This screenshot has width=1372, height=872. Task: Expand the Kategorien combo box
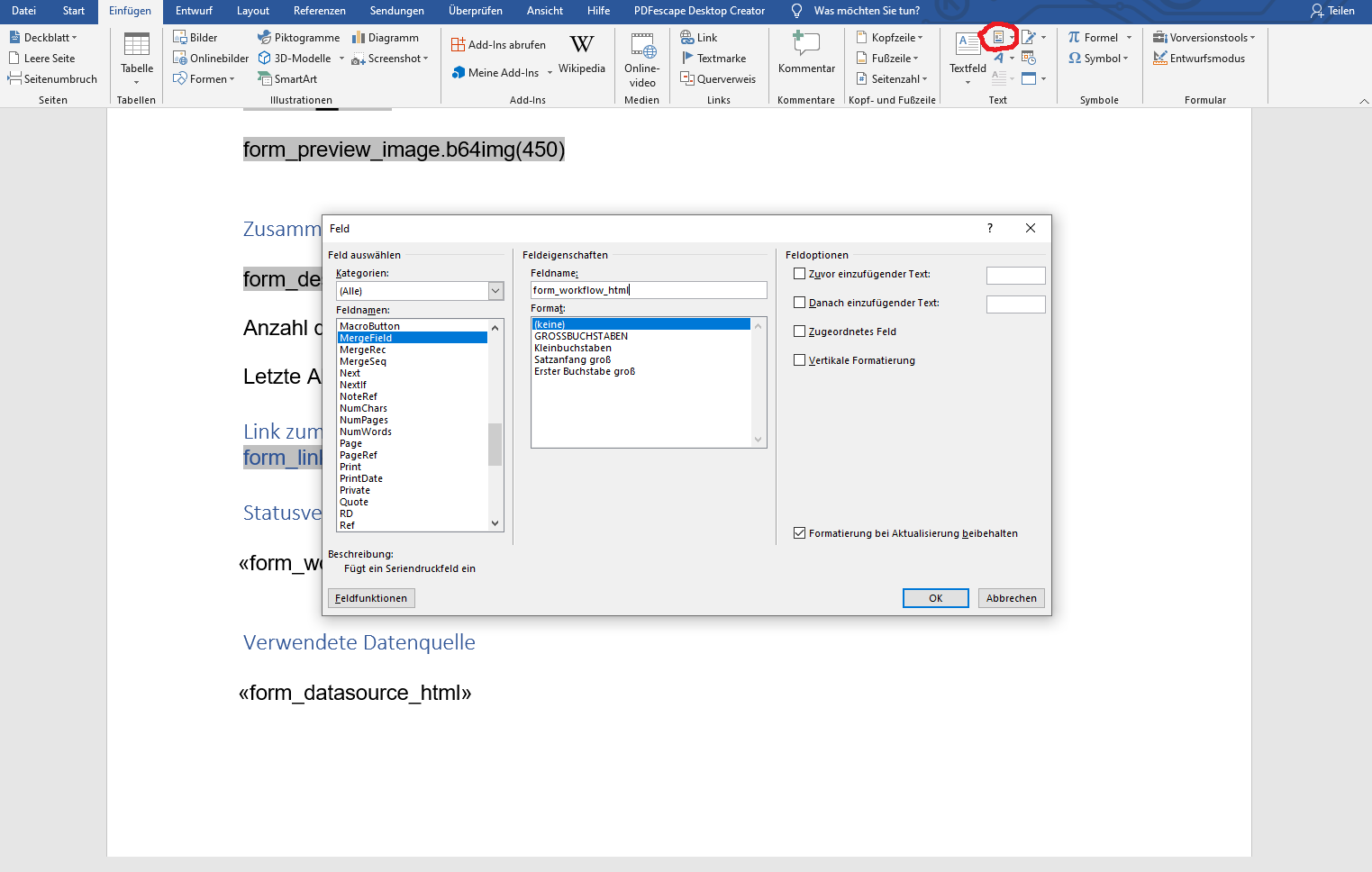click(495, 291)
